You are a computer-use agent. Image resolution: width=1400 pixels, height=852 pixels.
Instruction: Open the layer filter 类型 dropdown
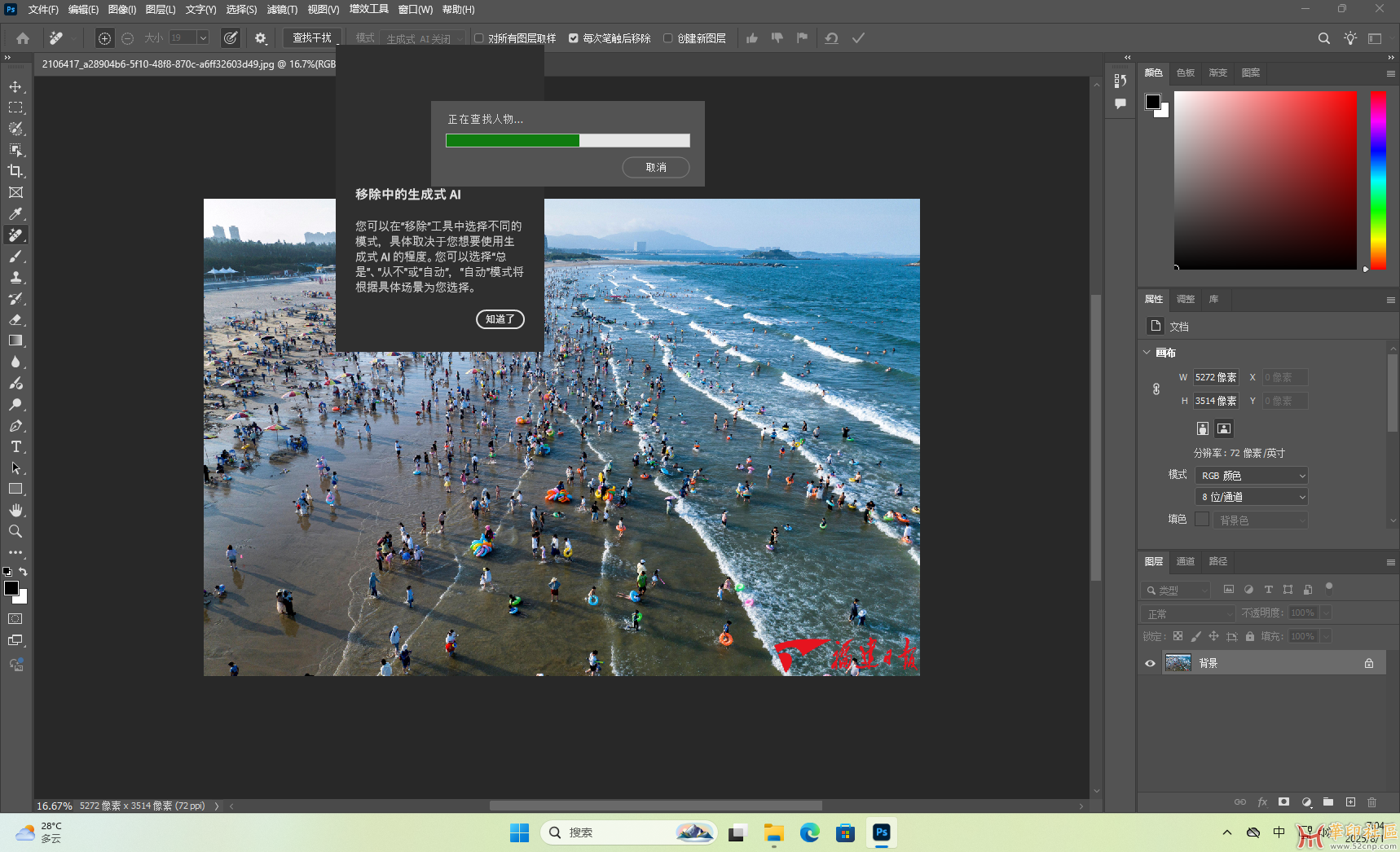point(1176,590)
